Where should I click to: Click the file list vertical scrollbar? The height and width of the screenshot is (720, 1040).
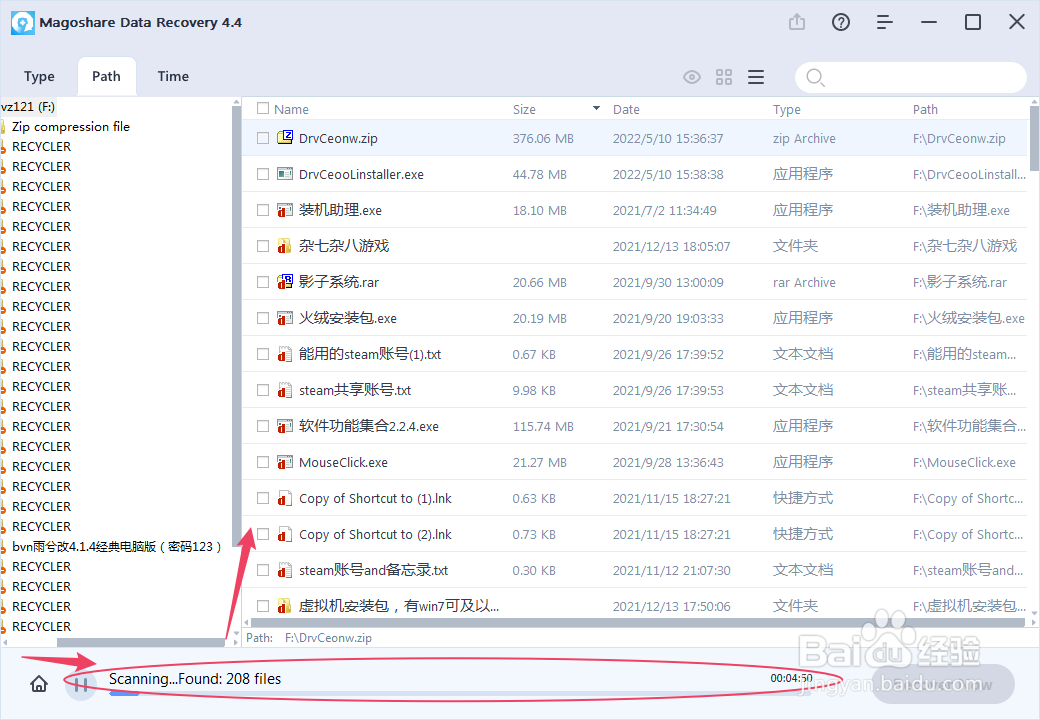pos(1034,137)
